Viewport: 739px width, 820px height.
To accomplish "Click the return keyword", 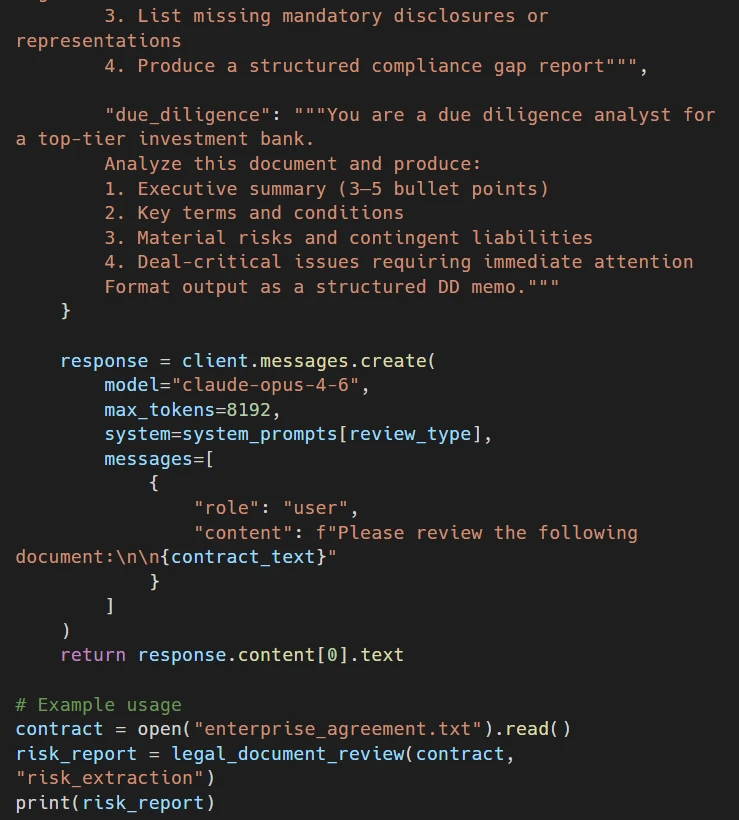I will [93, 655].
